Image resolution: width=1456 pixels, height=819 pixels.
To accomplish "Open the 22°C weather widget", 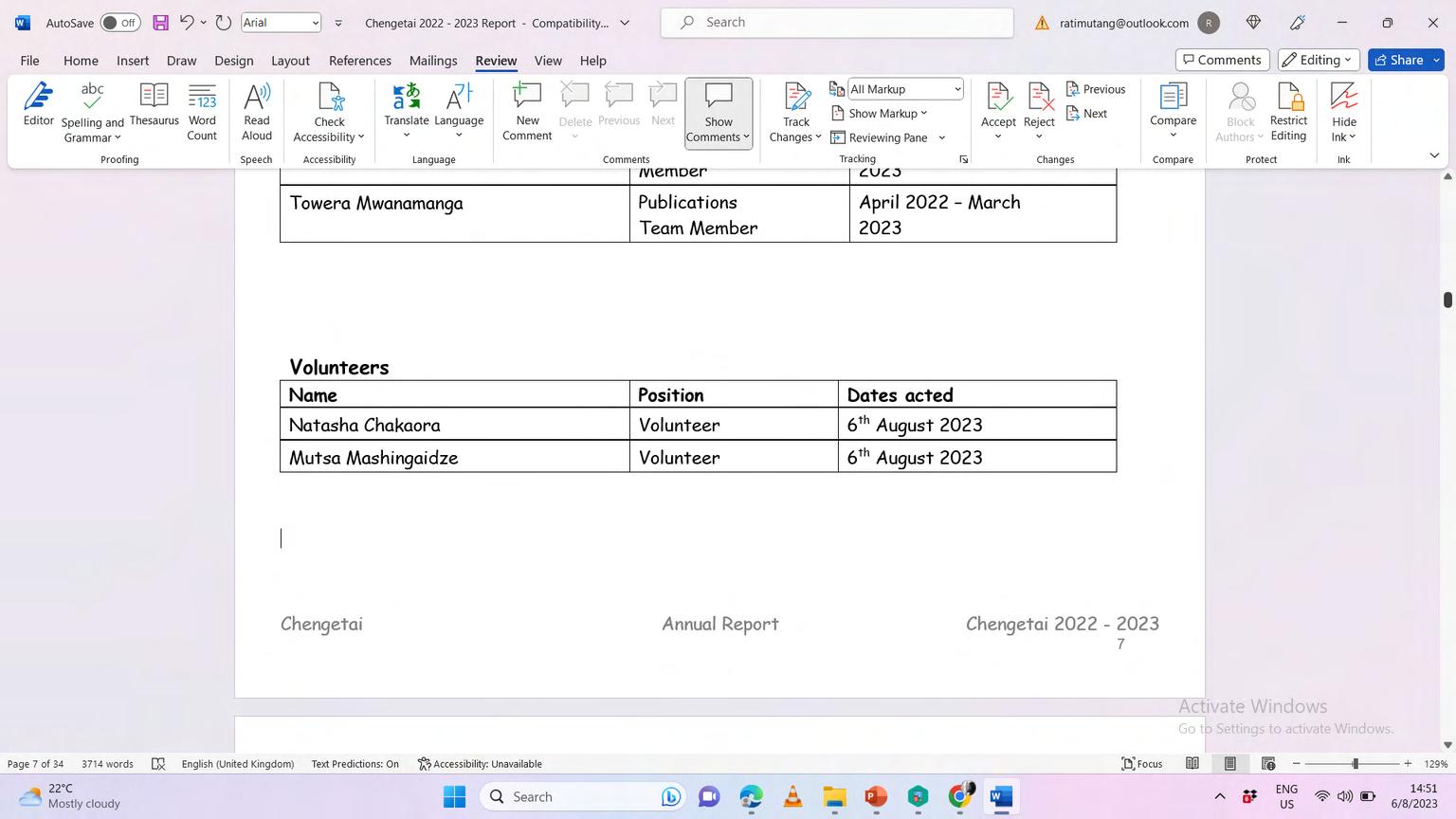I will click(x=70, y=796).
